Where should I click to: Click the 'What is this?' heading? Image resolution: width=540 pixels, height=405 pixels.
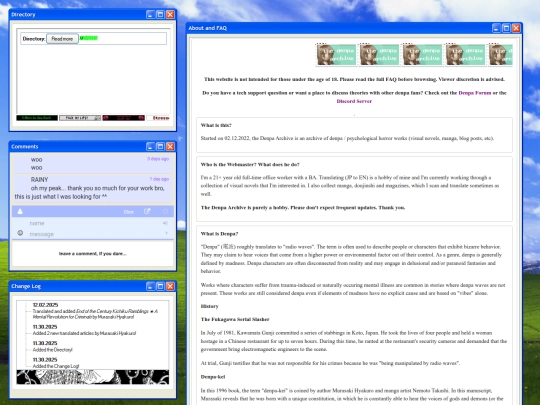216,125
